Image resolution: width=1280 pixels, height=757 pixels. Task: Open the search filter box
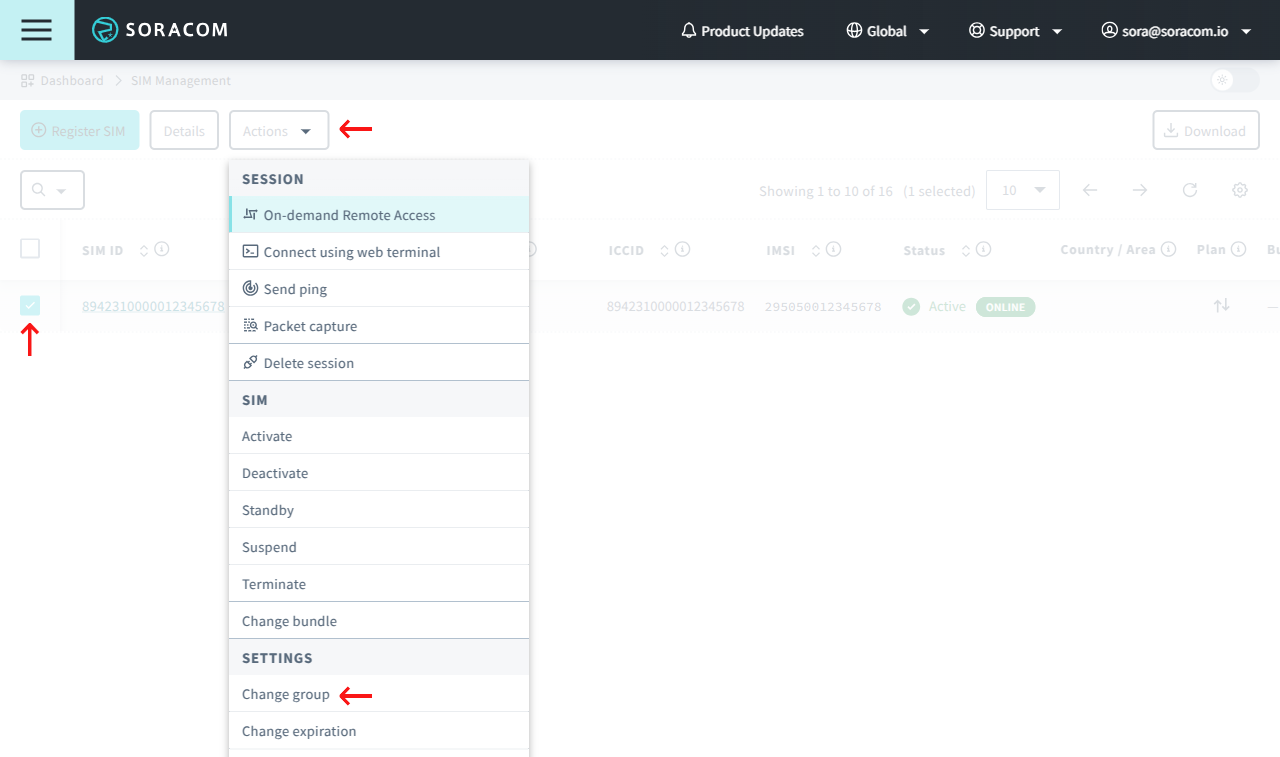[52, 190]
